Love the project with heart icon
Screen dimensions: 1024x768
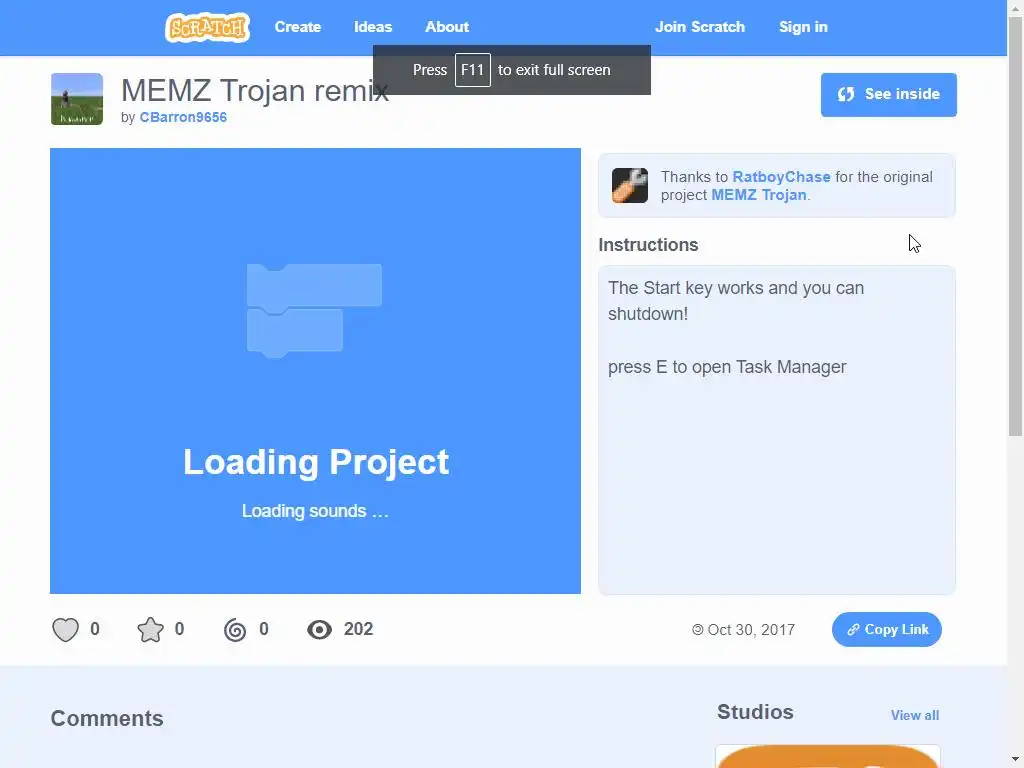coord(65,630)
